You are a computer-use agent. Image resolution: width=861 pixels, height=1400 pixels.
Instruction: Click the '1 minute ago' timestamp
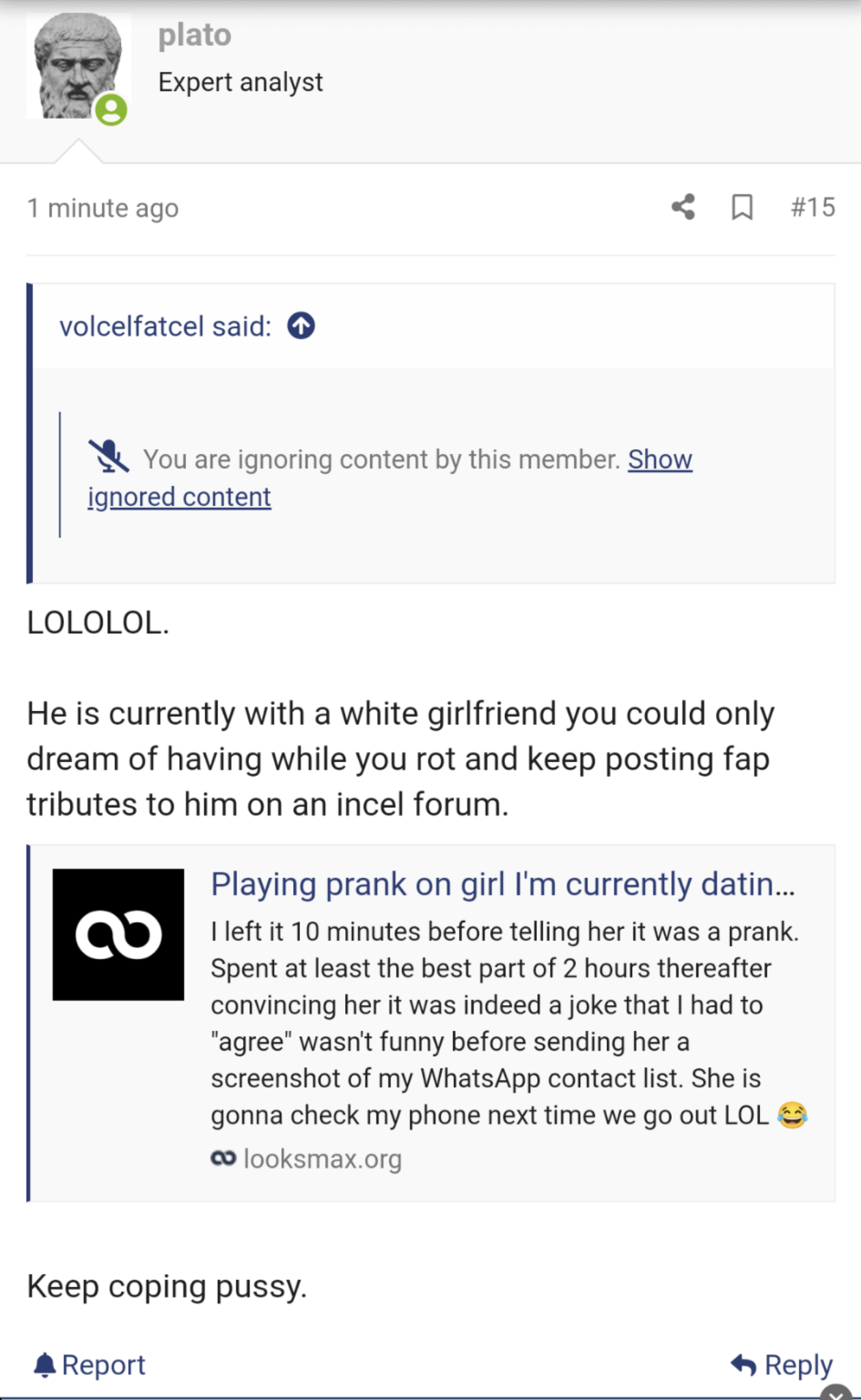pyautogui.click(x=102, y=208)
